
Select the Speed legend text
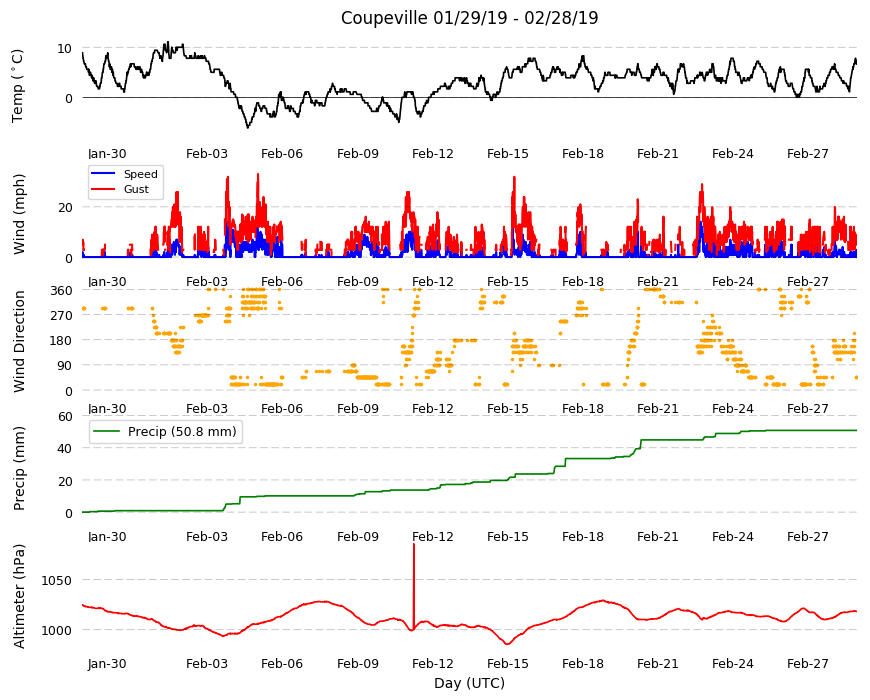pos(140,174)
